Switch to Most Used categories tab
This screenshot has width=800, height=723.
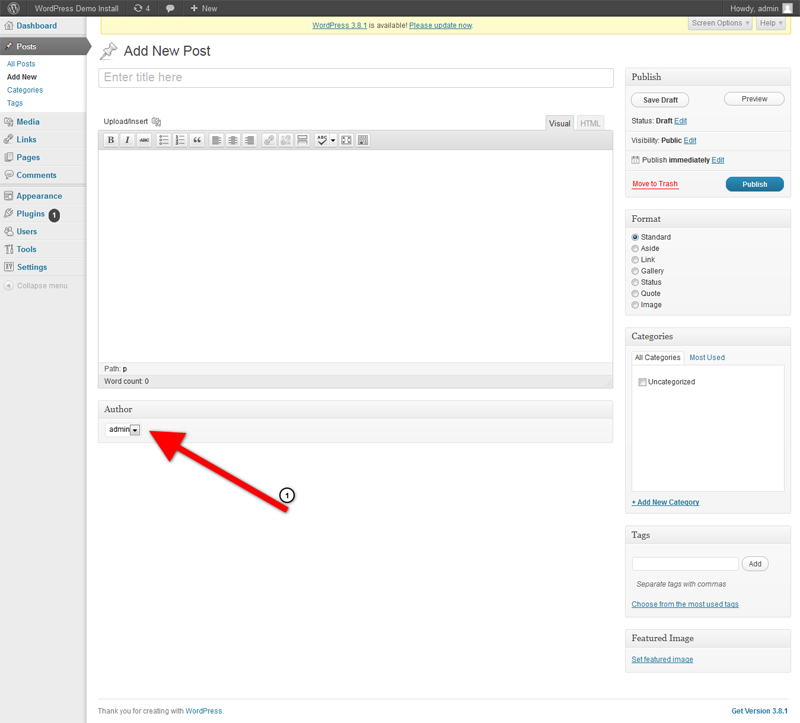coord(707,358)
